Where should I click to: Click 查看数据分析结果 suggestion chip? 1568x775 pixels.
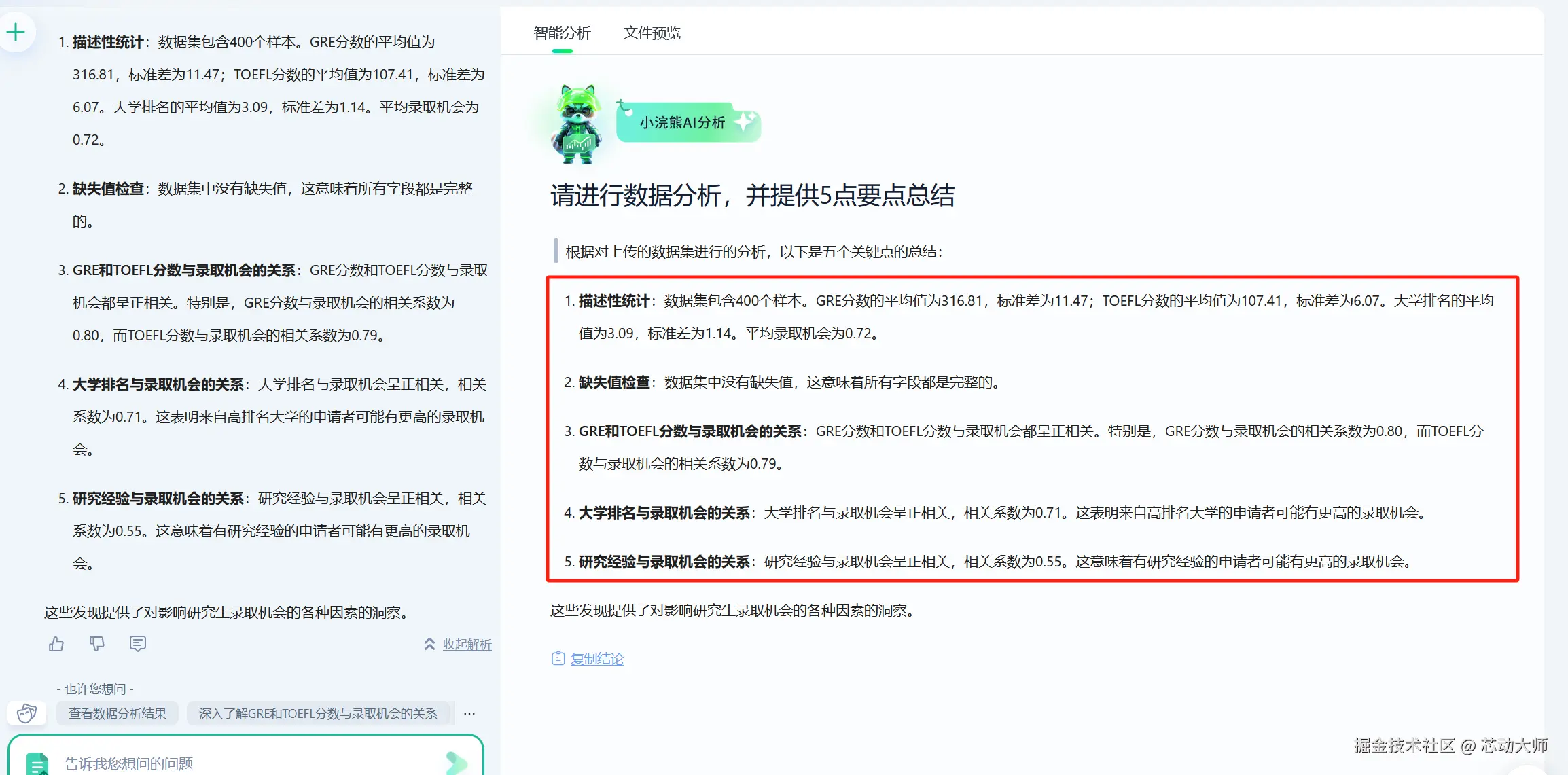pos(117,713)
